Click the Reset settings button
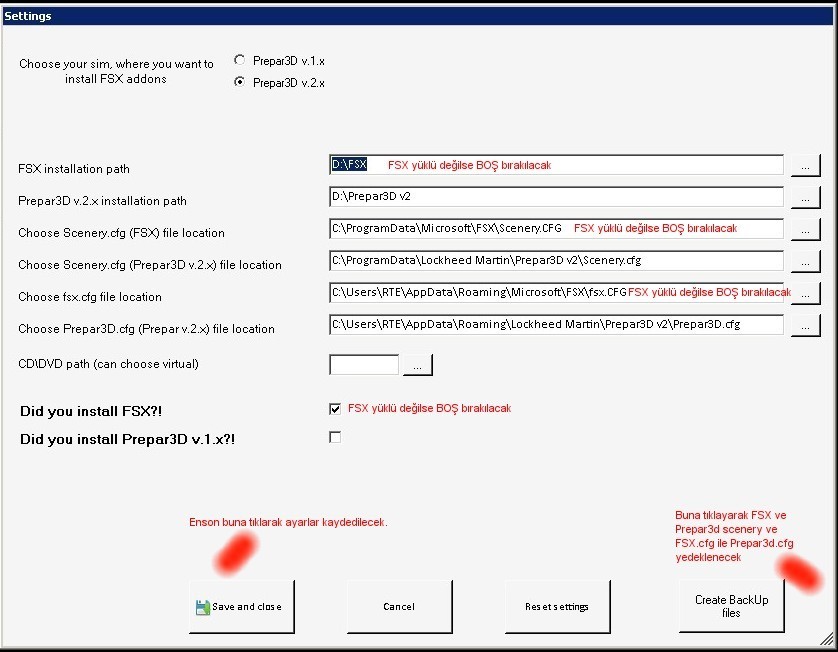Image resolution: width=838 pixels, height=652 pixels. (557, 607)
